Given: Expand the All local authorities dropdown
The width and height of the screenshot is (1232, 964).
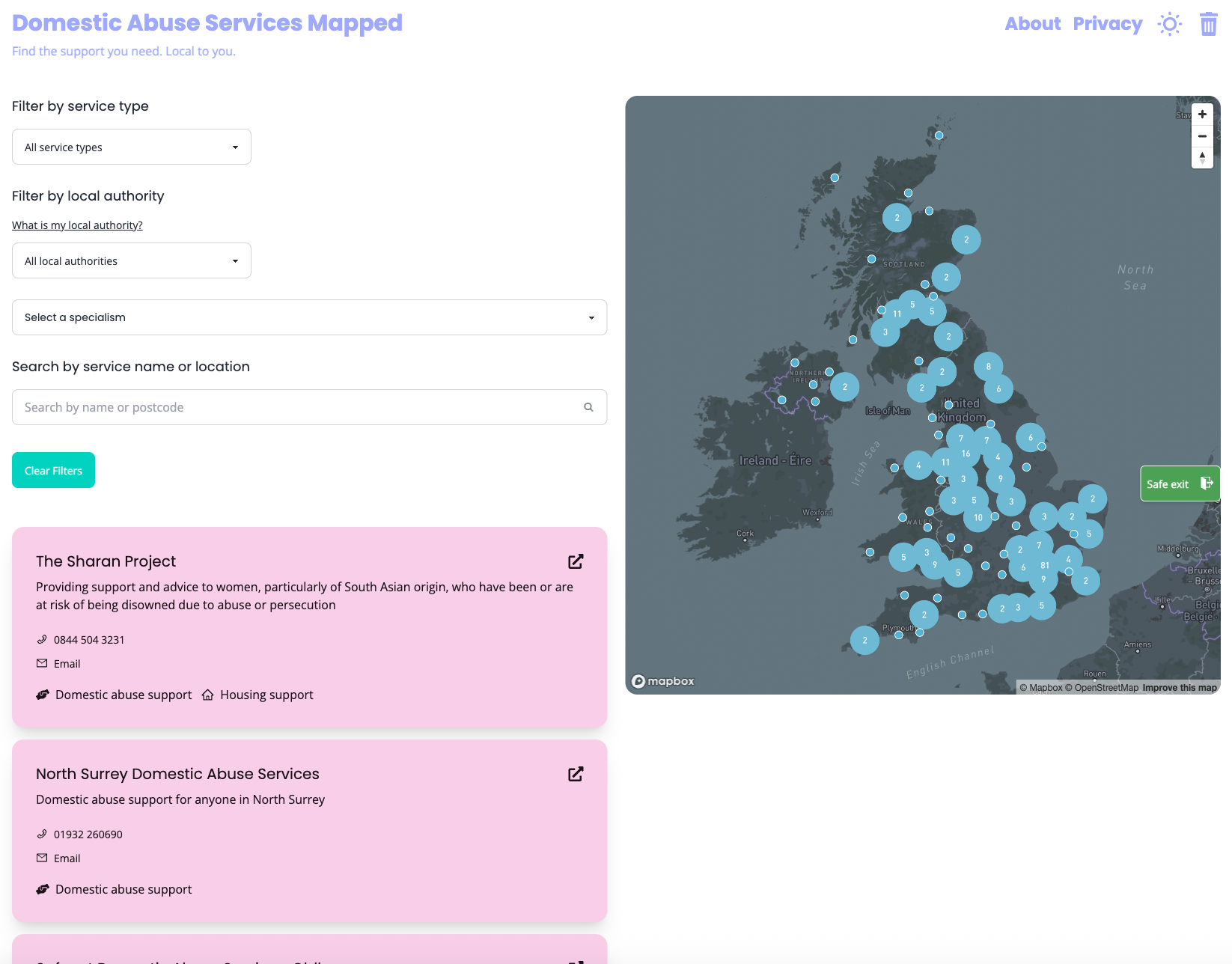Looking at the screenshot, I should pyautogui.click(x=131, y=260).
